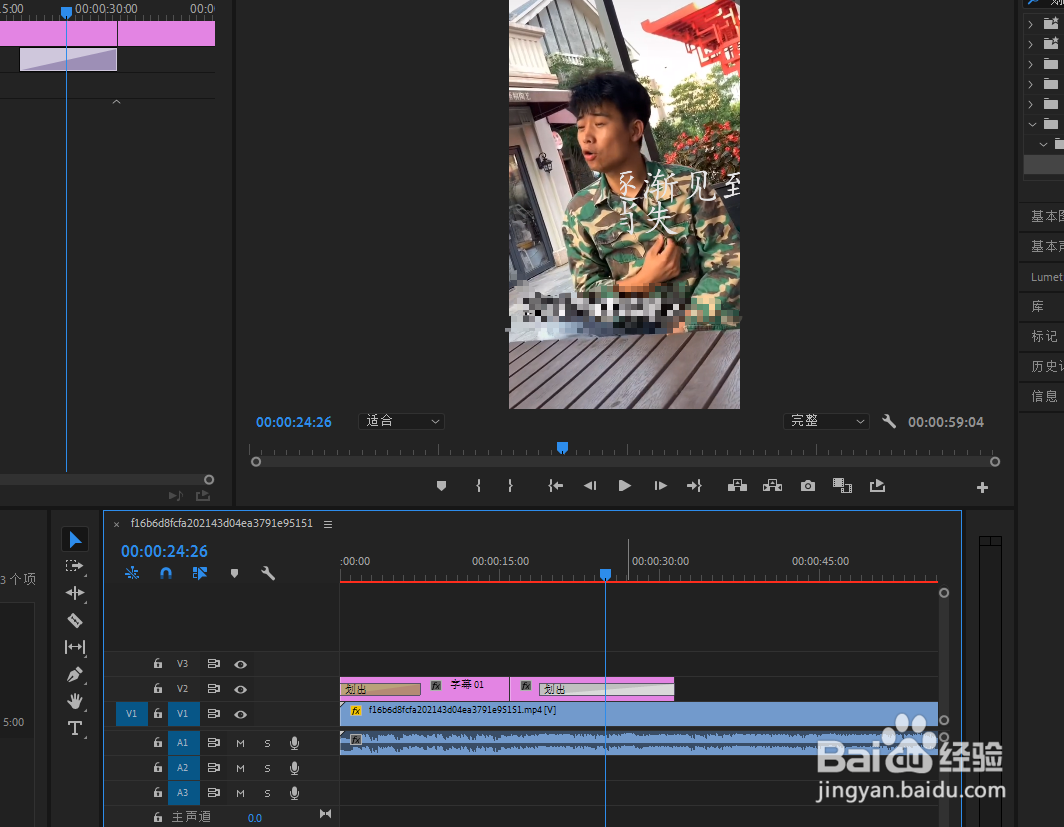Toggle V1 track output eye

(240, 714)
